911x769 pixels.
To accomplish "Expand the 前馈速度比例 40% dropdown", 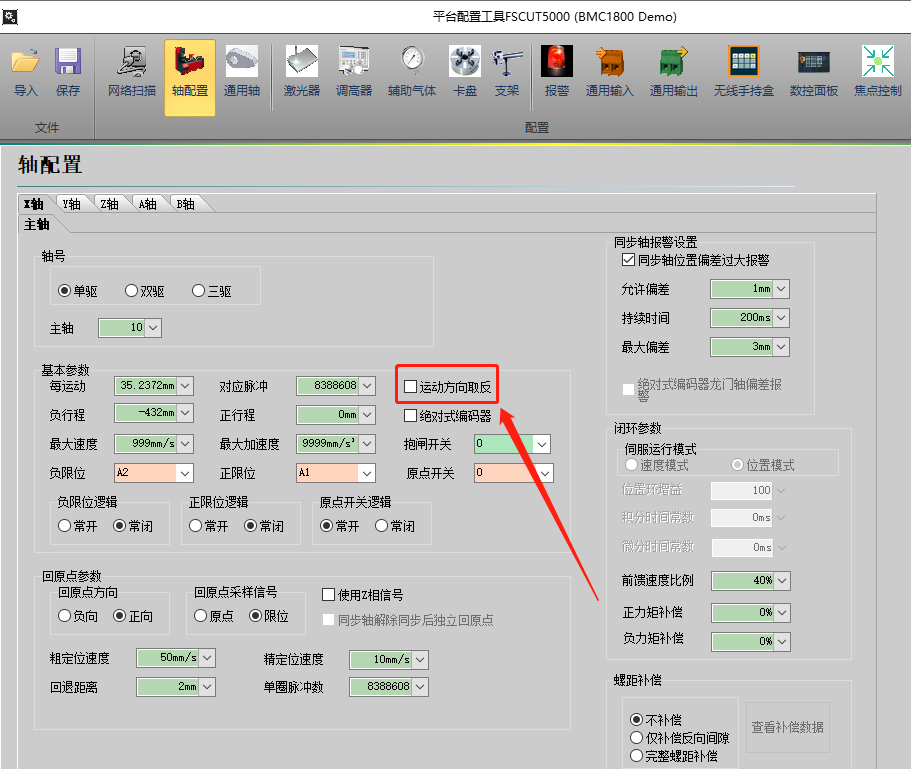I will pos(781,581).
